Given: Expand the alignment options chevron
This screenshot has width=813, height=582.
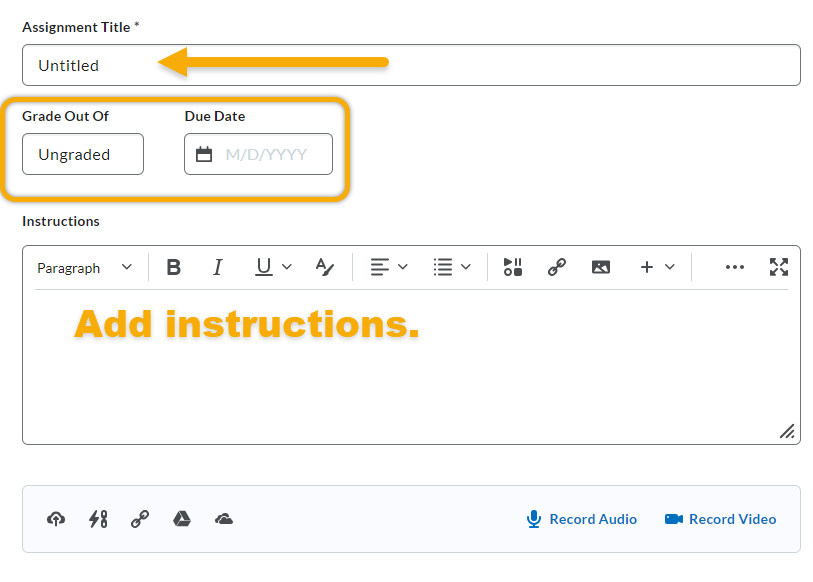Looking at the screenshot, I should (403, 267).
